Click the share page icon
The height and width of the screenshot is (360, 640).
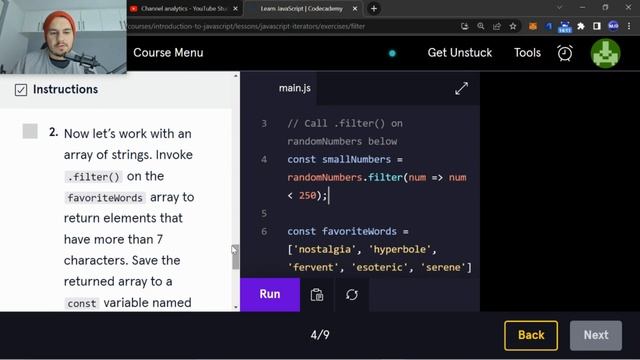497,27
